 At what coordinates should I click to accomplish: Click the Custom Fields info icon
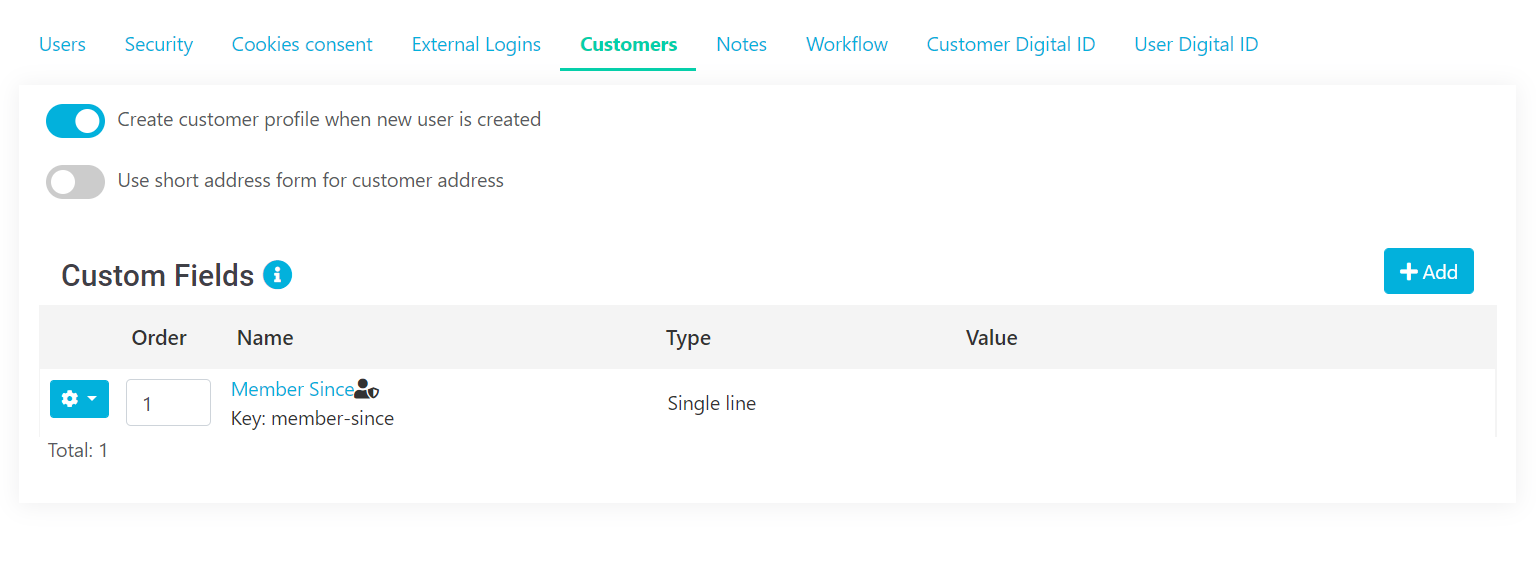pos(277,275)
